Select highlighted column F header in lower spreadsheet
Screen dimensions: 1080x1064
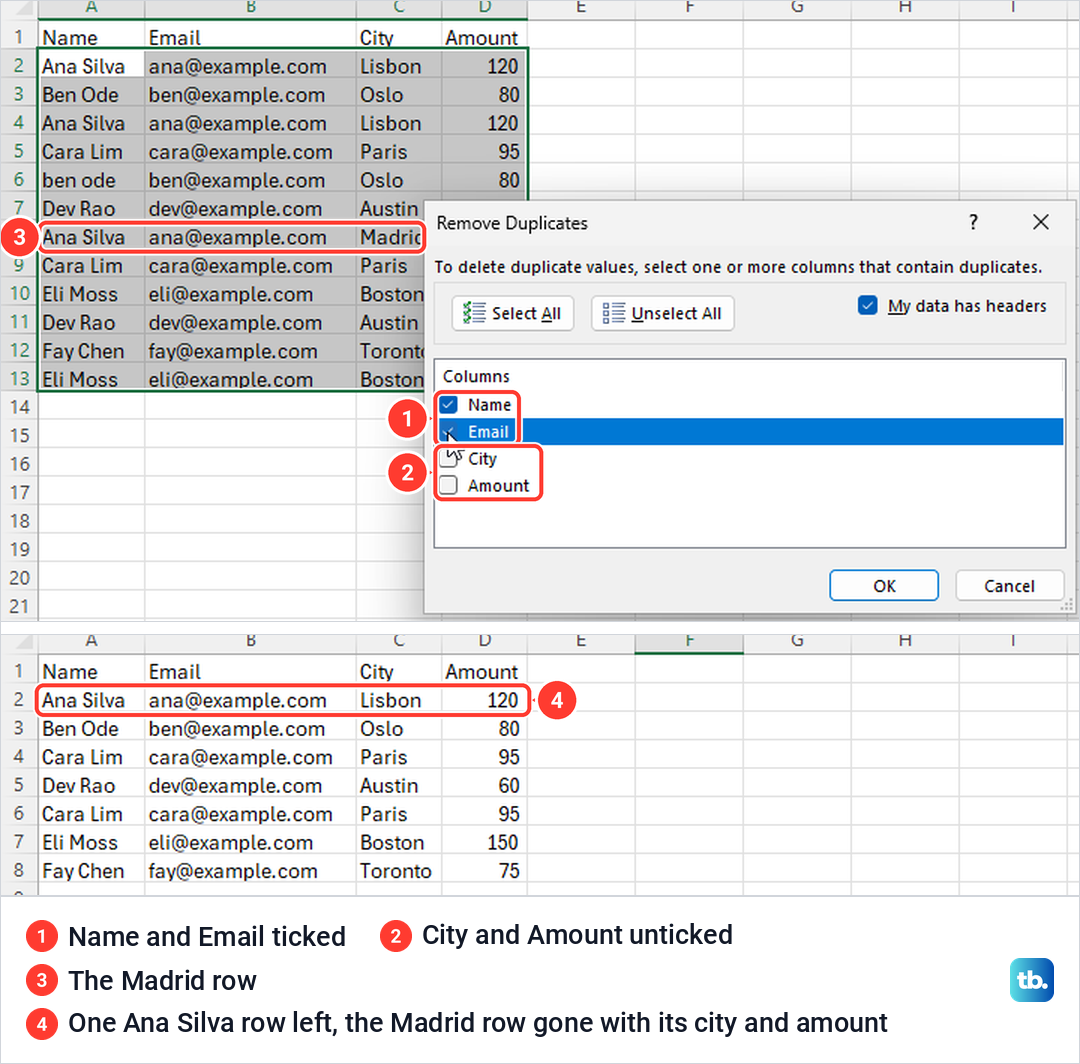point(689,642)
